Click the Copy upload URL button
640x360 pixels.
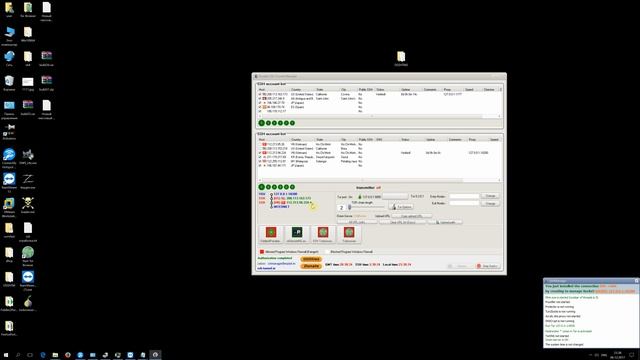click(412, 216)
